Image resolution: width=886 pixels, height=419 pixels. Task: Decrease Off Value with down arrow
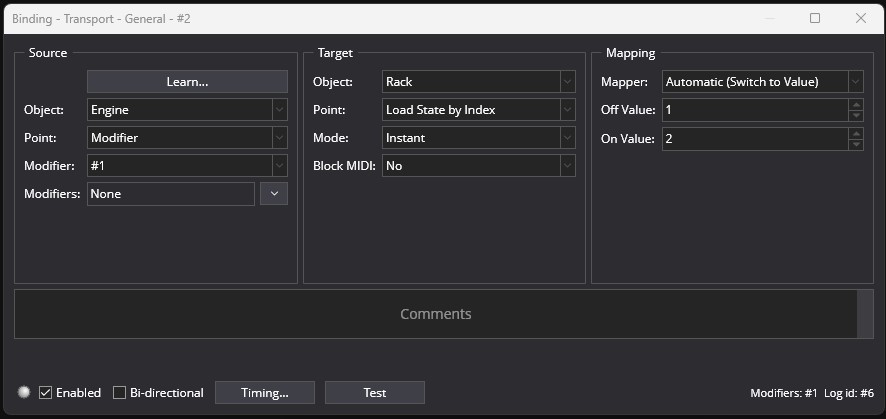[x=857, y=115]
